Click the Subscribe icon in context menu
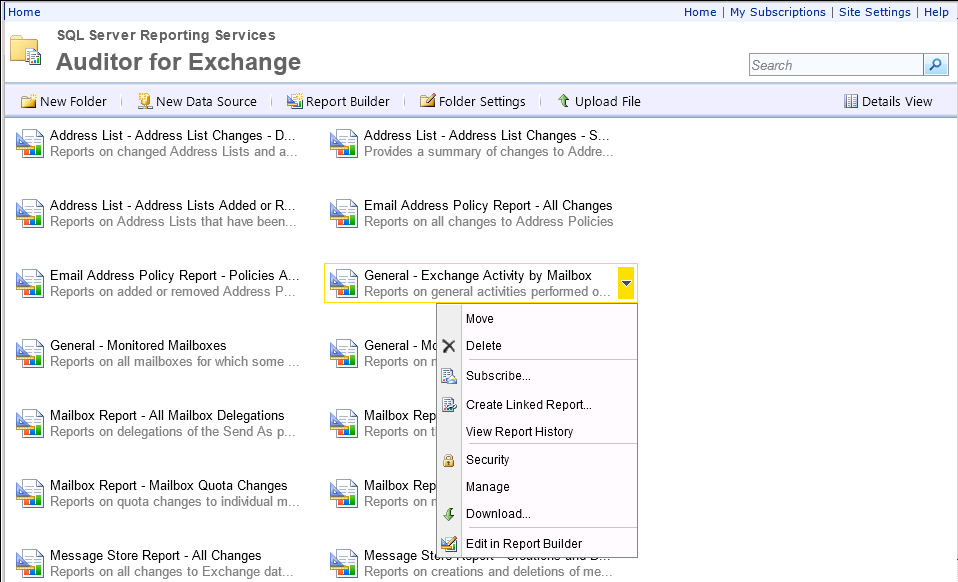958x582 pixels. pos(449,376)
